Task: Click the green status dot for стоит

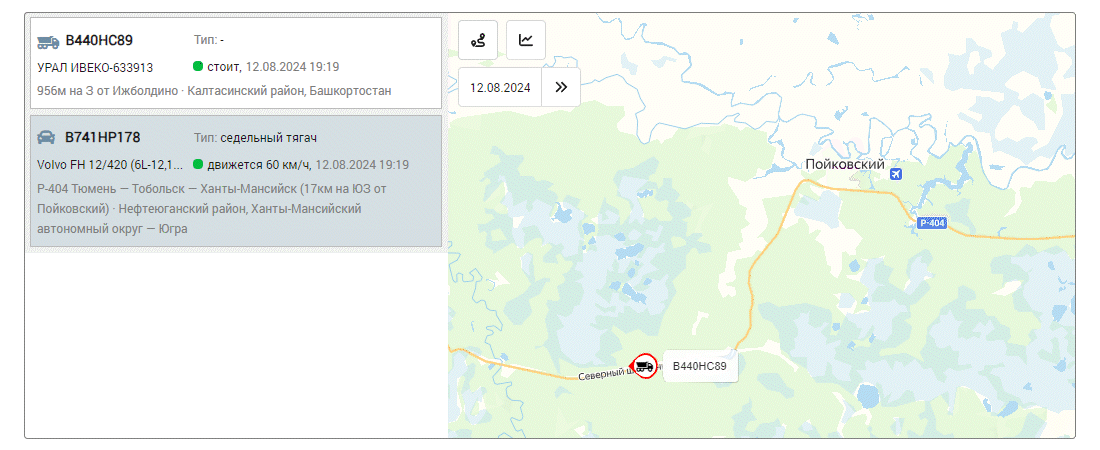Action: click(x=198, y=67)
